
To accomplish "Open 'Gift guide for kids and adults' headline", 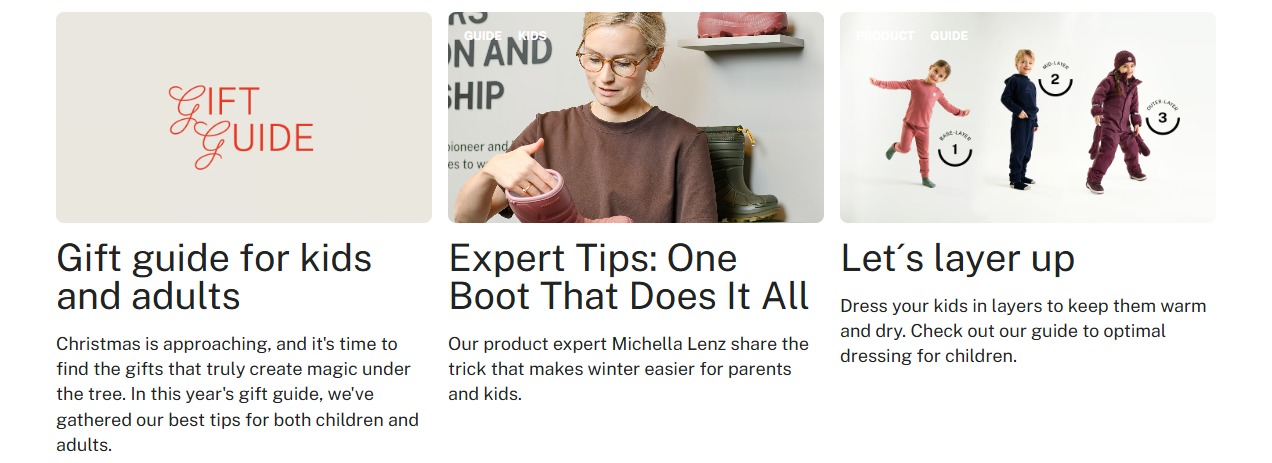I will [214, 277].
